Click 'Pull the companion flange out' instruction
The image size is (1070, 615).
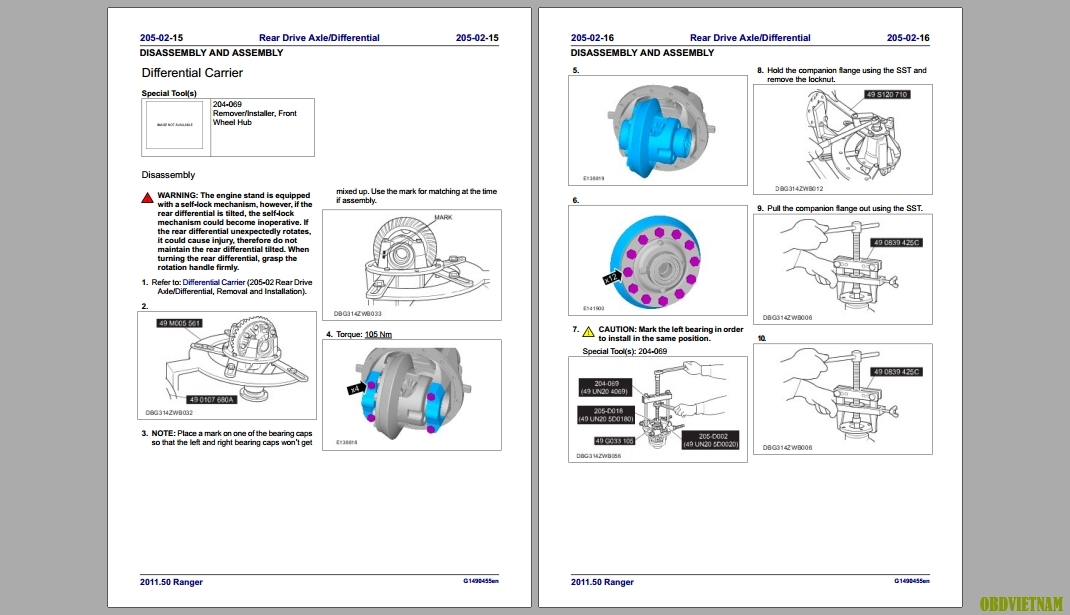pyautogui.click(x=845, y=208)
